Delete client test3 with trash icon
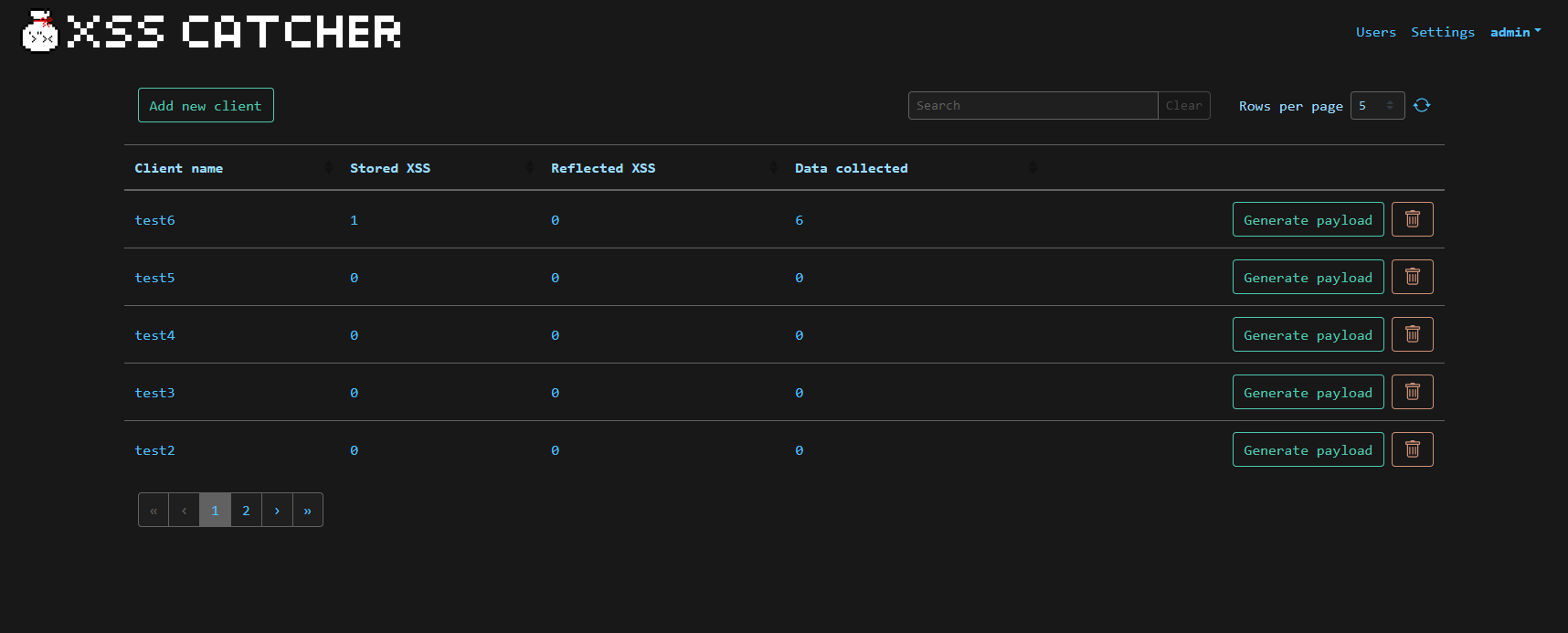 click(1412, 392)
